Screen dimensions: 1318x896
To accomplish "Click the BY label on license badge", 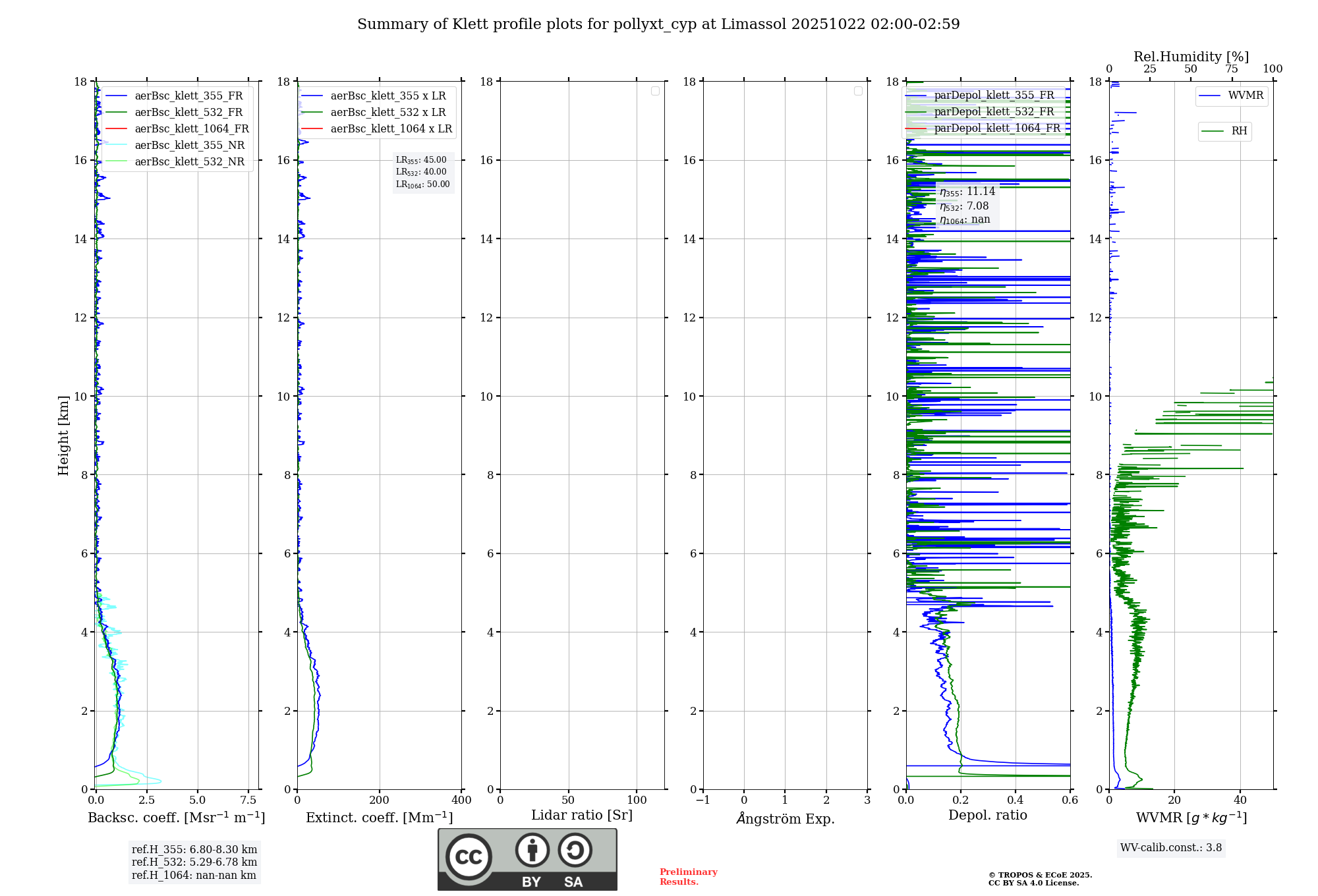I will point(531,882).
